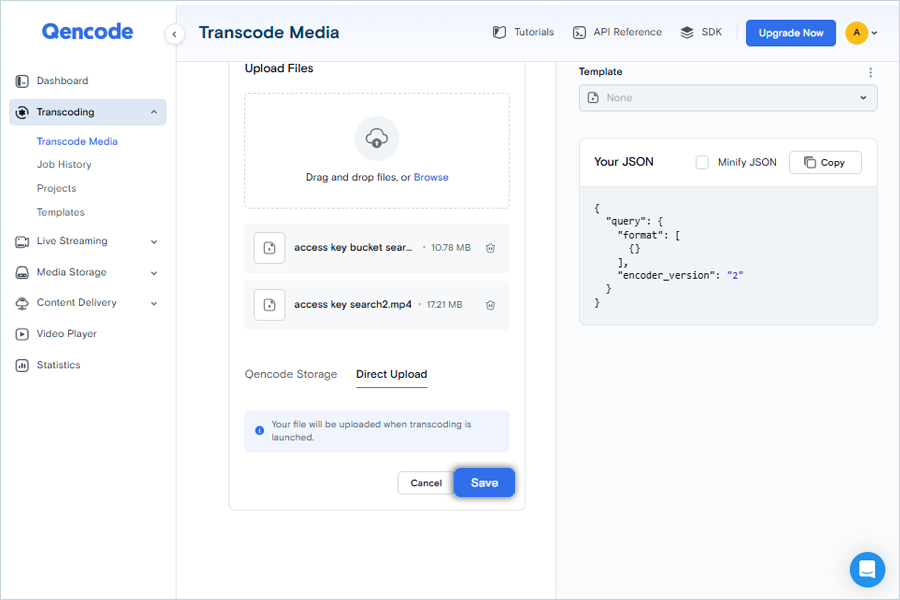Open the Template dropdown showing None
900x600 pixels.
pyautogui.click(x=727, y=98)
